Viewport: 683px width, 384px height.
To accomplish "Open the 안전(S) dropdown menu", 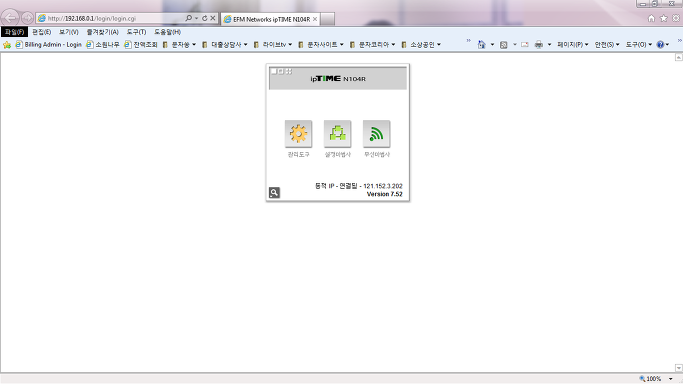I will (x=607, y=44).
